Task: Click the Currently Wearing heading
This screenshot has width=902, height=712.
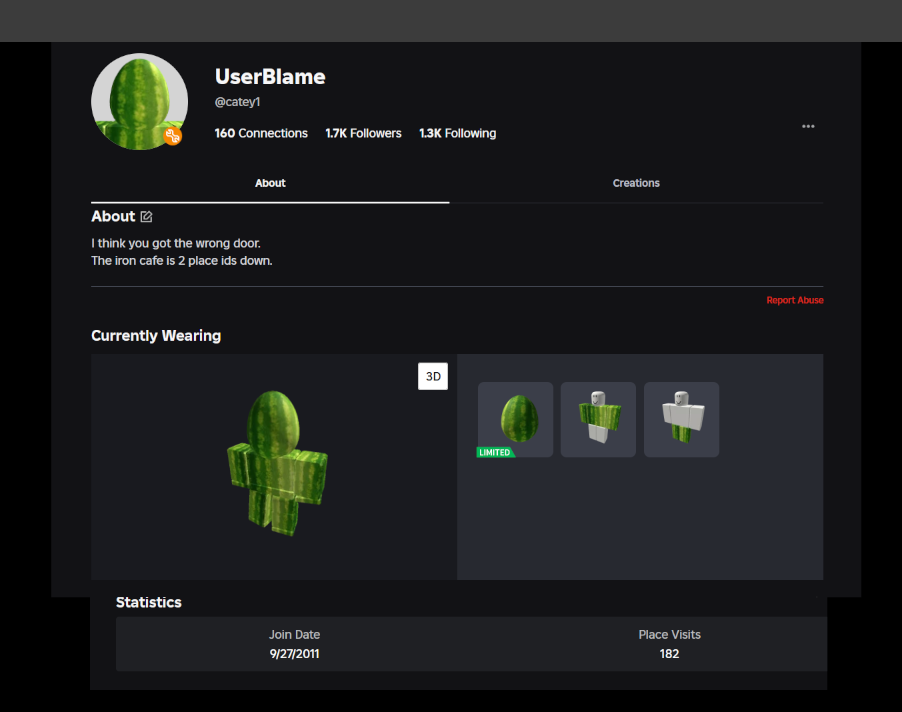Action: pos(156,336)
